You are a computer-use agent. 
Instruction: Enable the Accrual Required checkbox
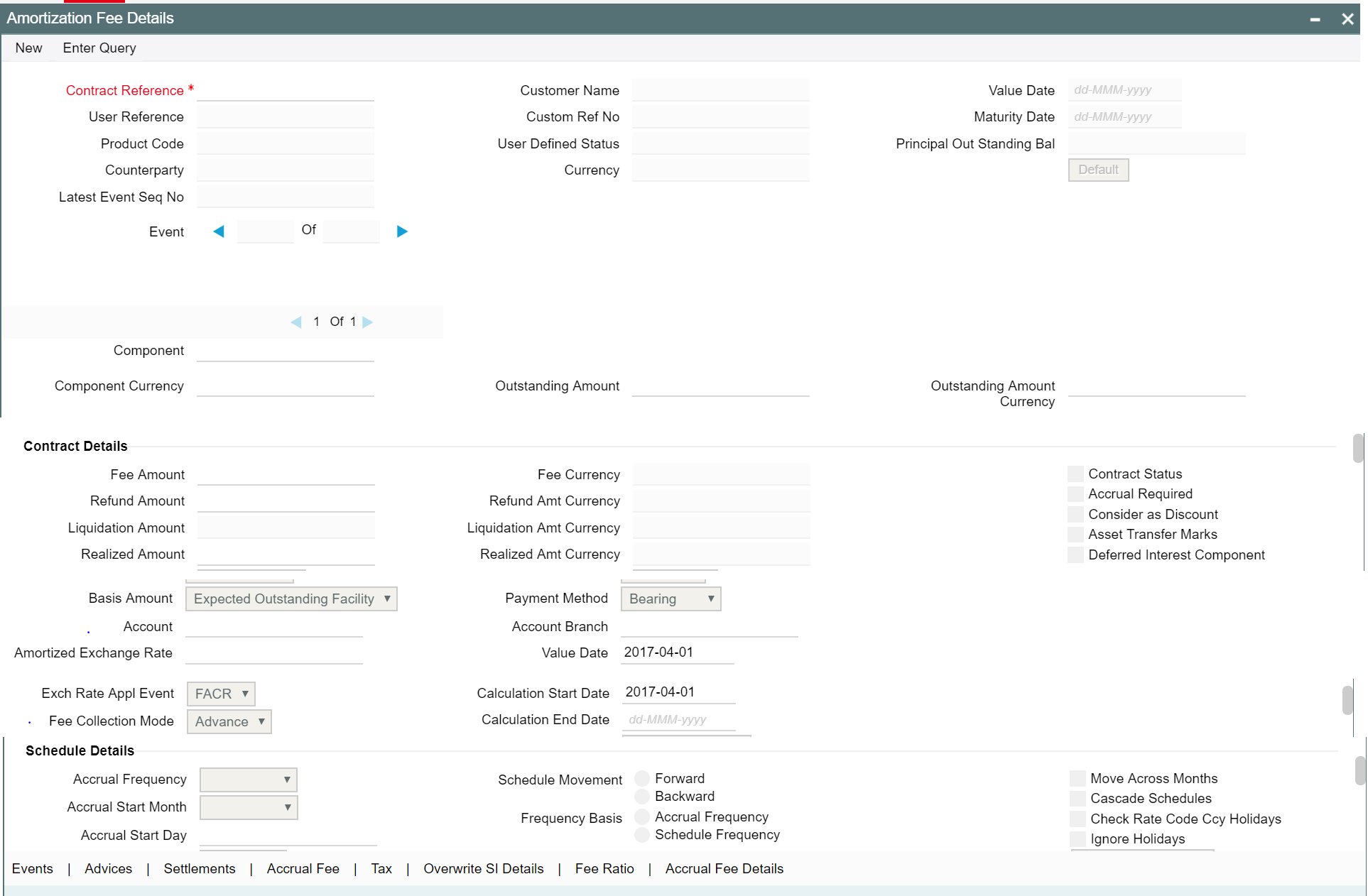click(x=1076, y=494)
